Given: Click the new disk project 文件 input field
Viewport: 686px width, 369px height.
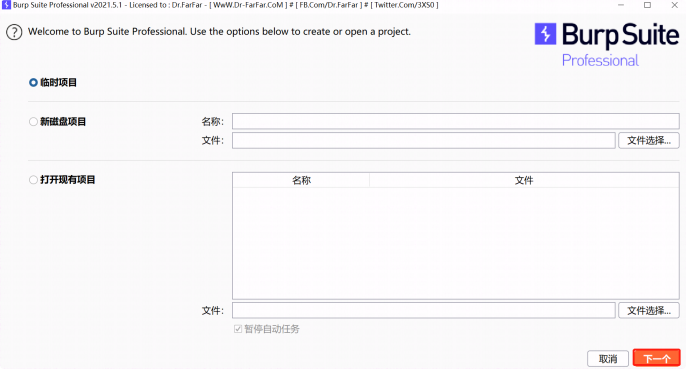Looking at the screenshot, I should 424,141.
